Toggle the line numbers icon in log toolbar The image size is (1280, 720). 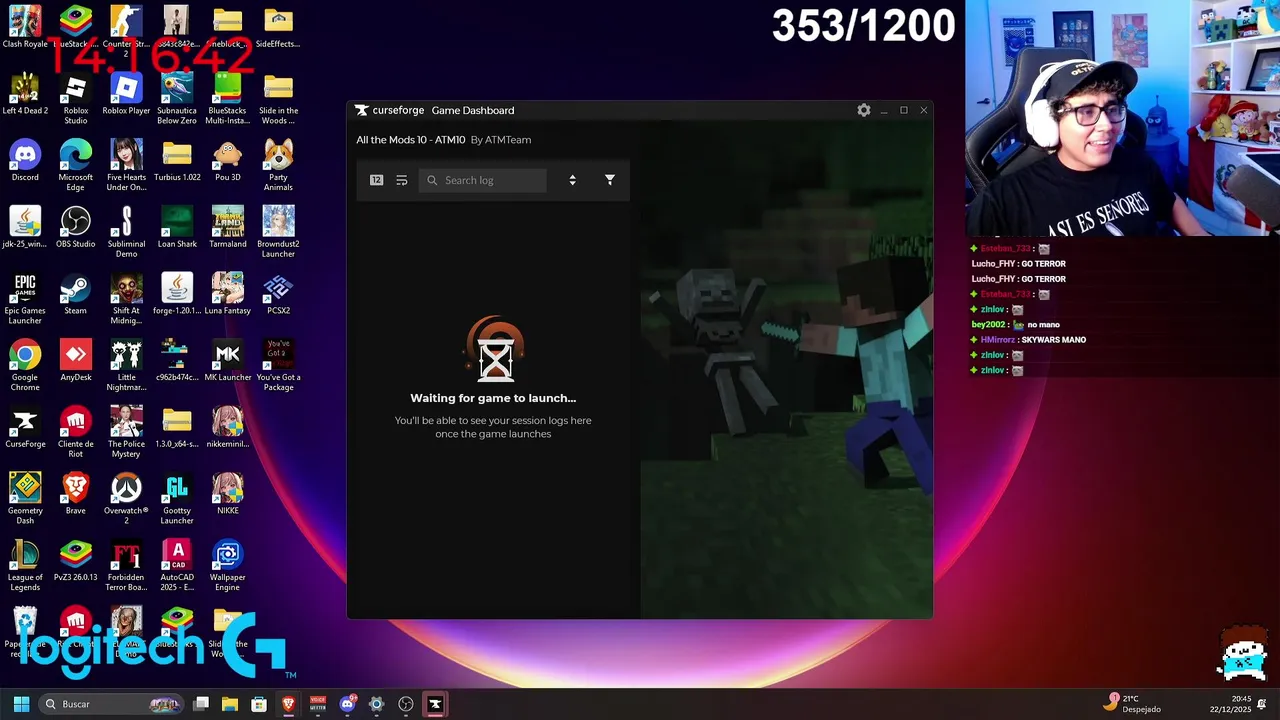376,180
